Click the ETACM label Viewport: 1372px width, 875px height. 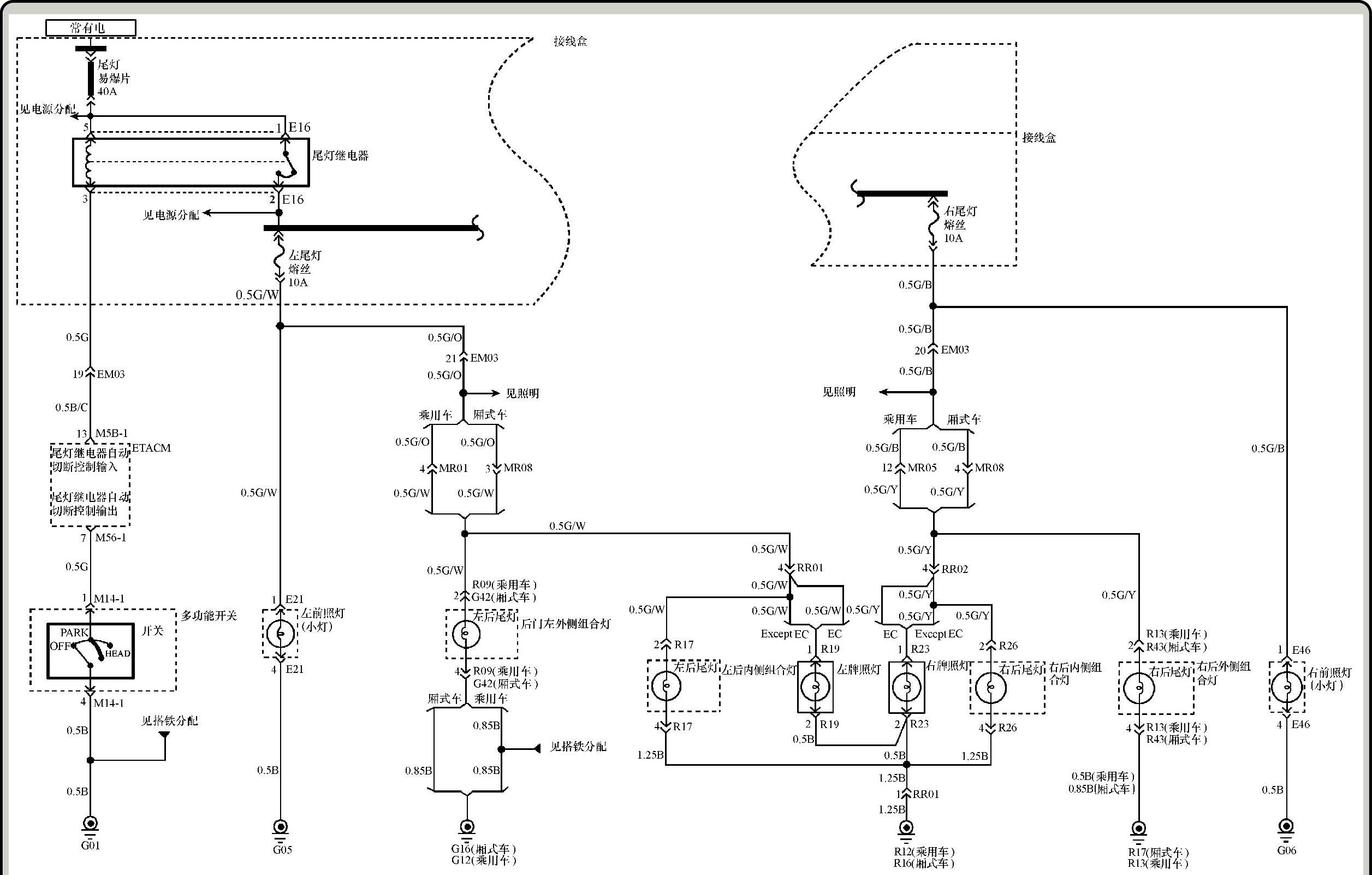pos(152,448)
